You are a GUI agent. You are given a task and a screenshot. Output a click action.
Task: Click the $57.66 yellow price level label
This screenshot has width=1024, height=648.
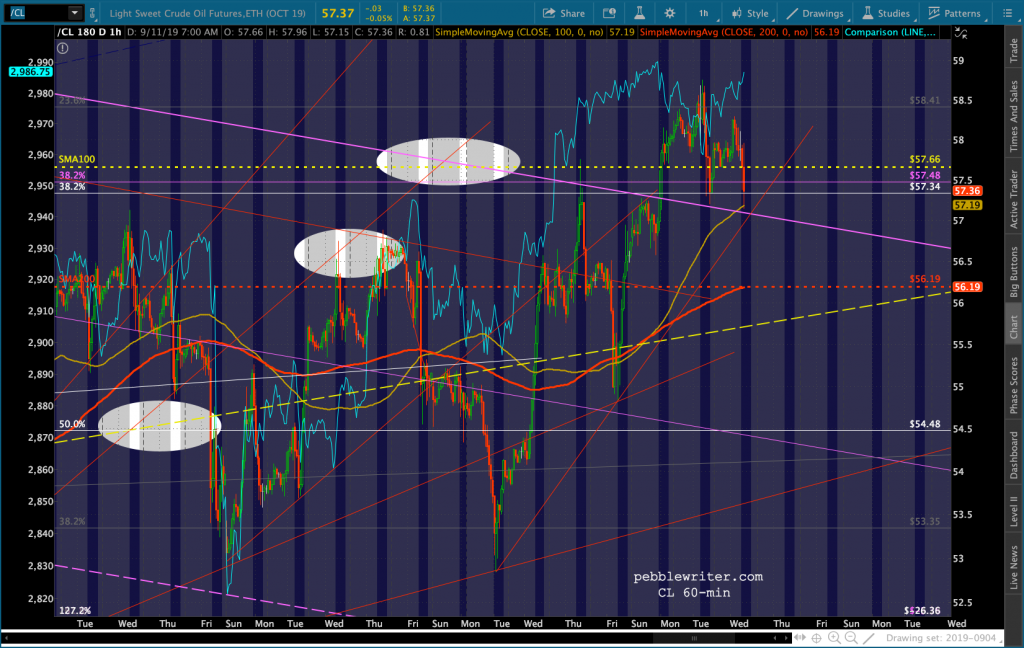pyautogui.click(x=925, y=159)
